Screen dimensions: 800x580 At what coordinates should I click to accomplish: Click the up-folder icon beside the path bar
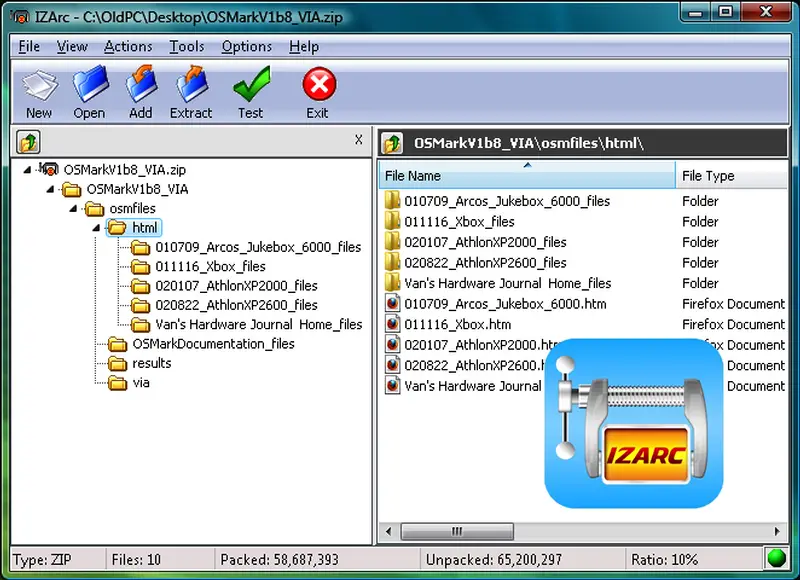click(x=392, y=143)
